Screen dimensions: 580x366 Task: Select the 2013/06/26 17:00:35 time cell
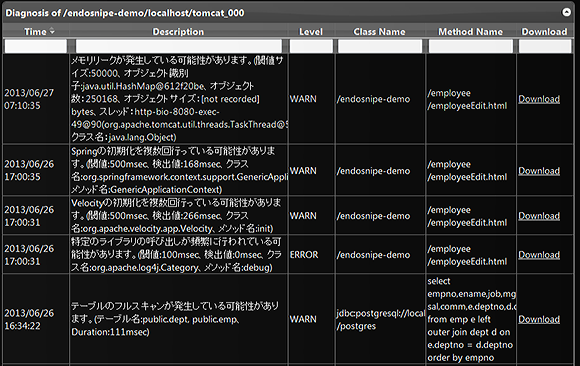36,171
